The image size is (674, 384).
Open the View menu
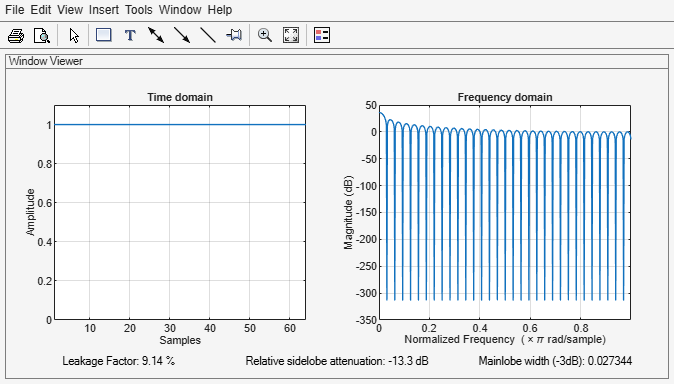pyautogui.click(x=70, y=9)
